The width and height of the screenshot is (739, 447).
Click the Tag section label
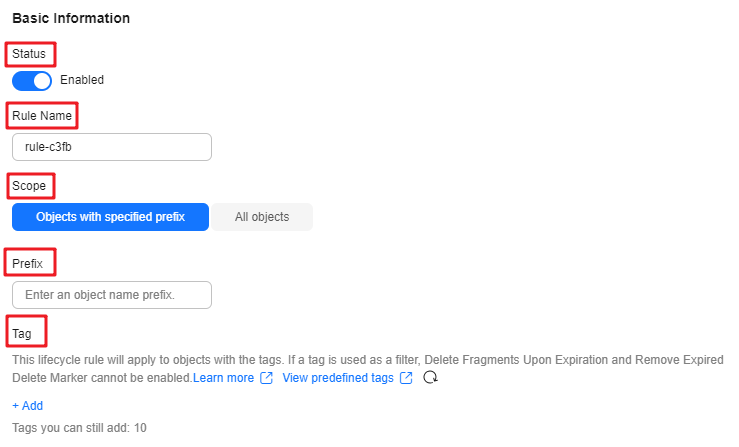point(22,333)
